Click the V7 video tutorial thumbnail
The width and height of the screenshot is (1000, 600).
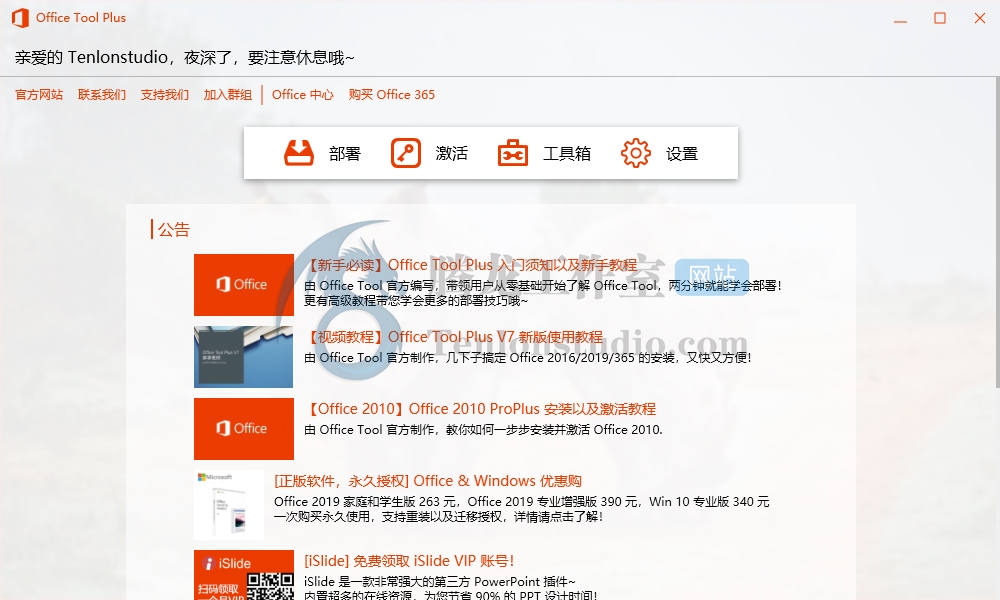(244, 357)
